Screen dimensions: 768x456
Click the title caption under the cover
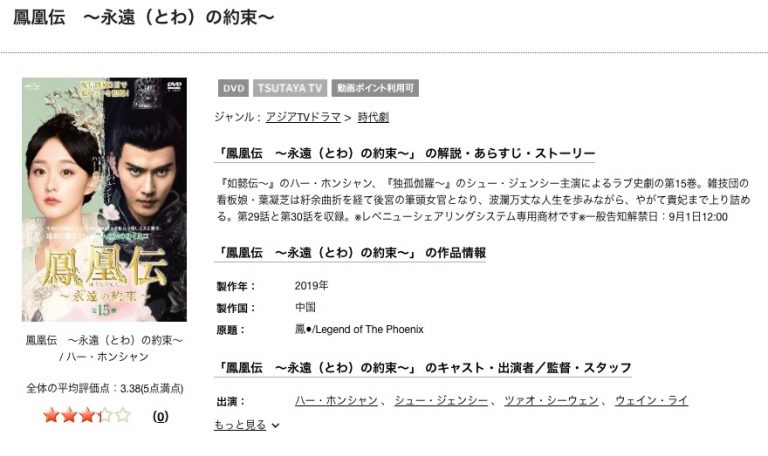point(104,348)
